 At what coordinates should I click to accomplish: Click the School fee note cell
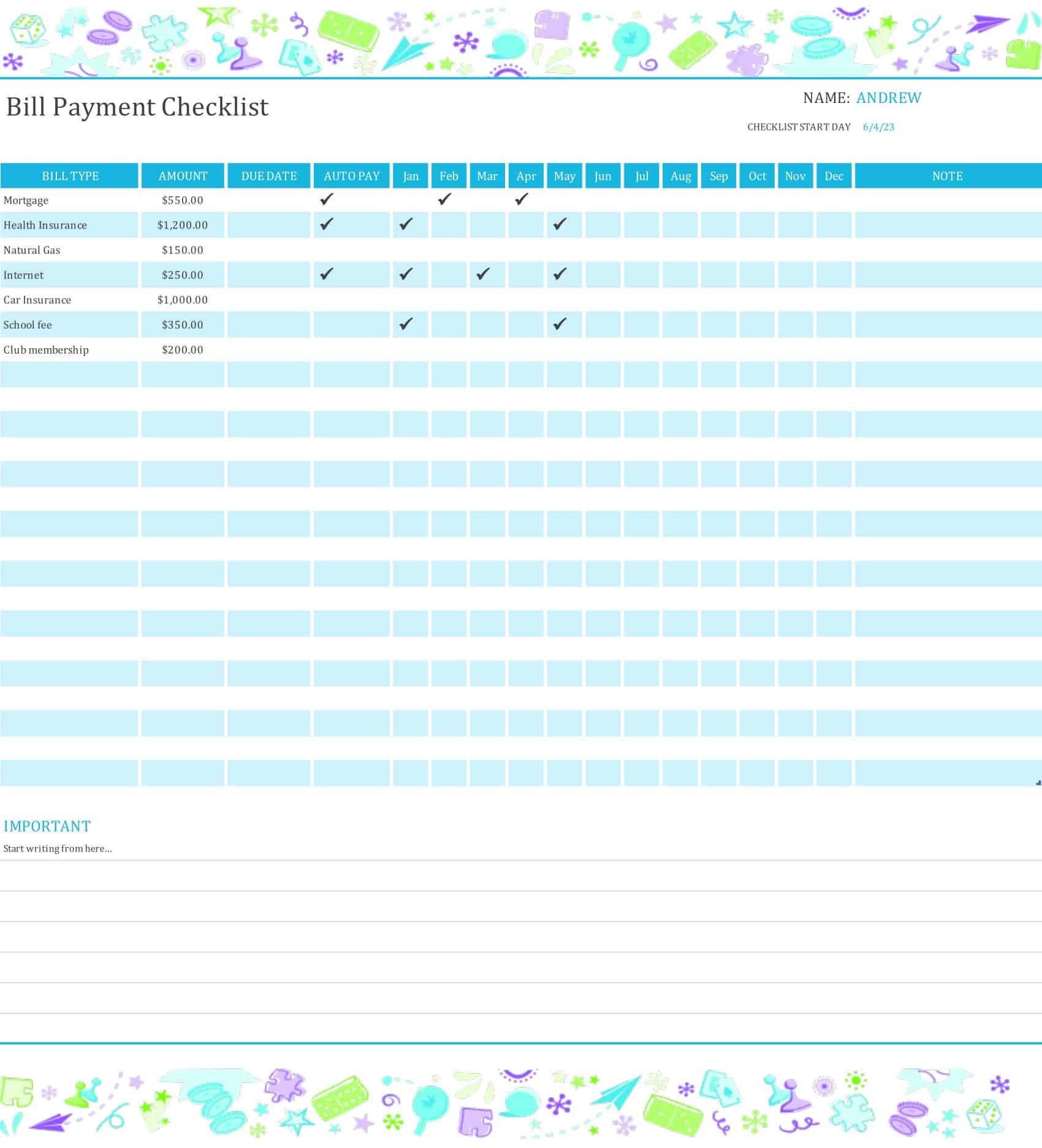tap(948, 325)
